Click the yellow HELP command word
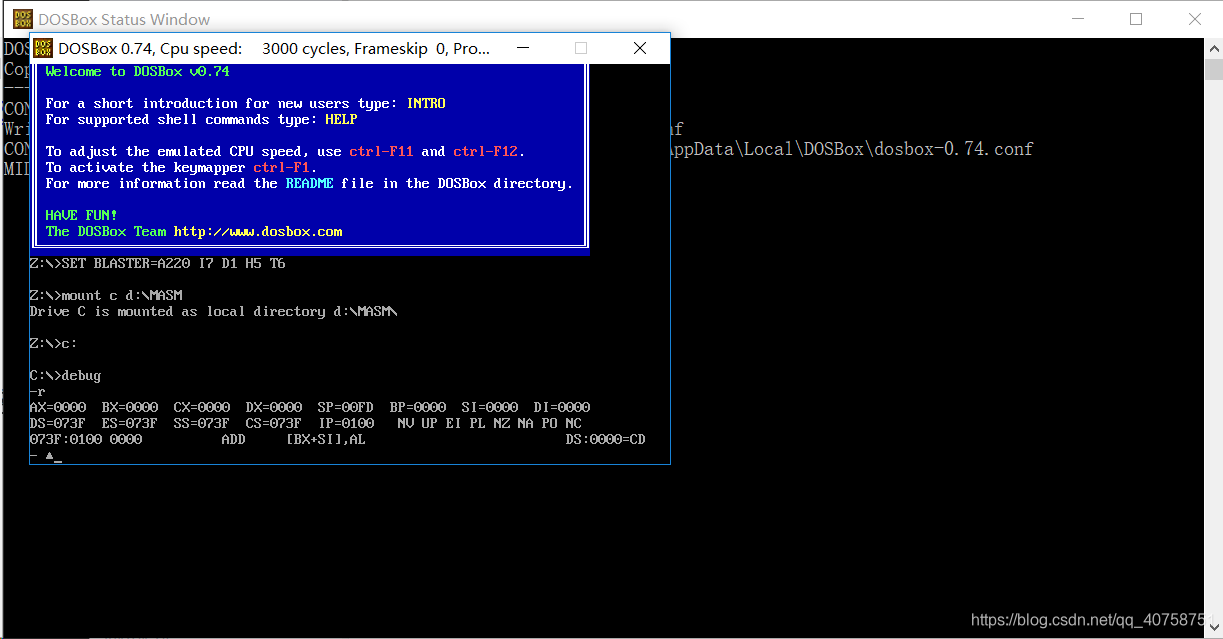This screenshot has height=639, width=1223. pos(341,119)
